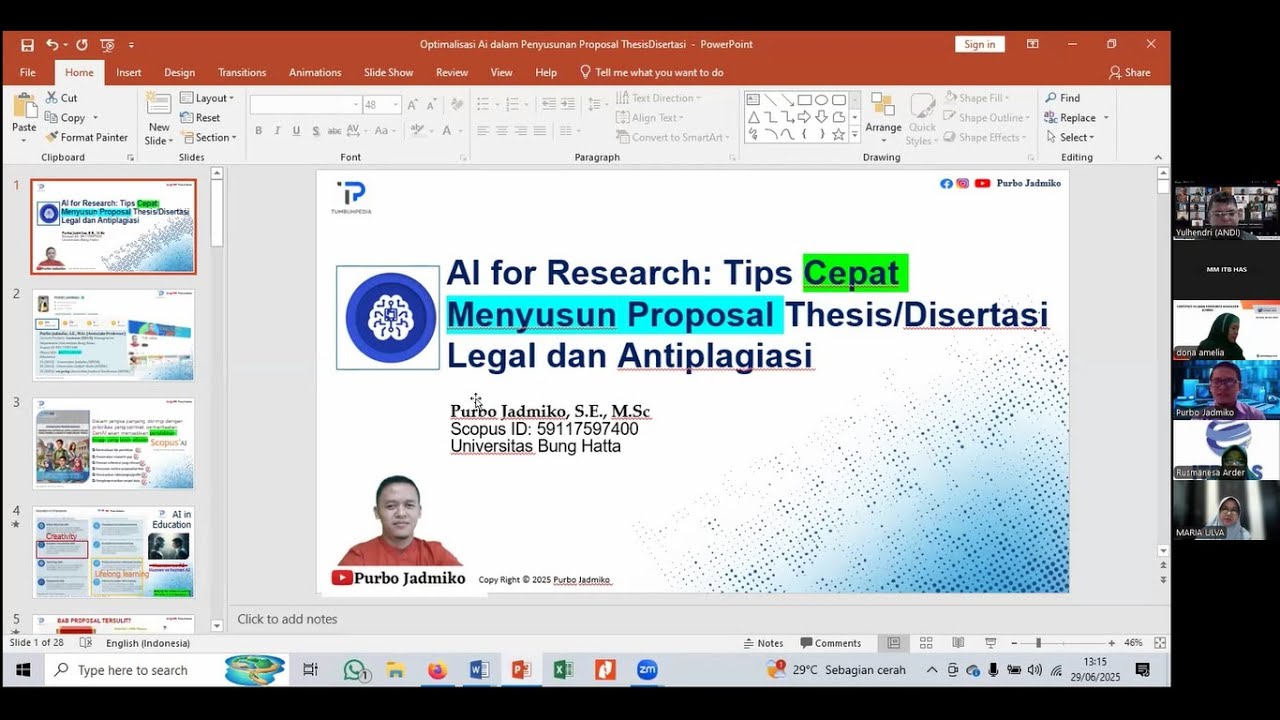This screenshot has width=1280, height=720.
Task: Click the Increase Font Size icon
Action: click(412, 104)
